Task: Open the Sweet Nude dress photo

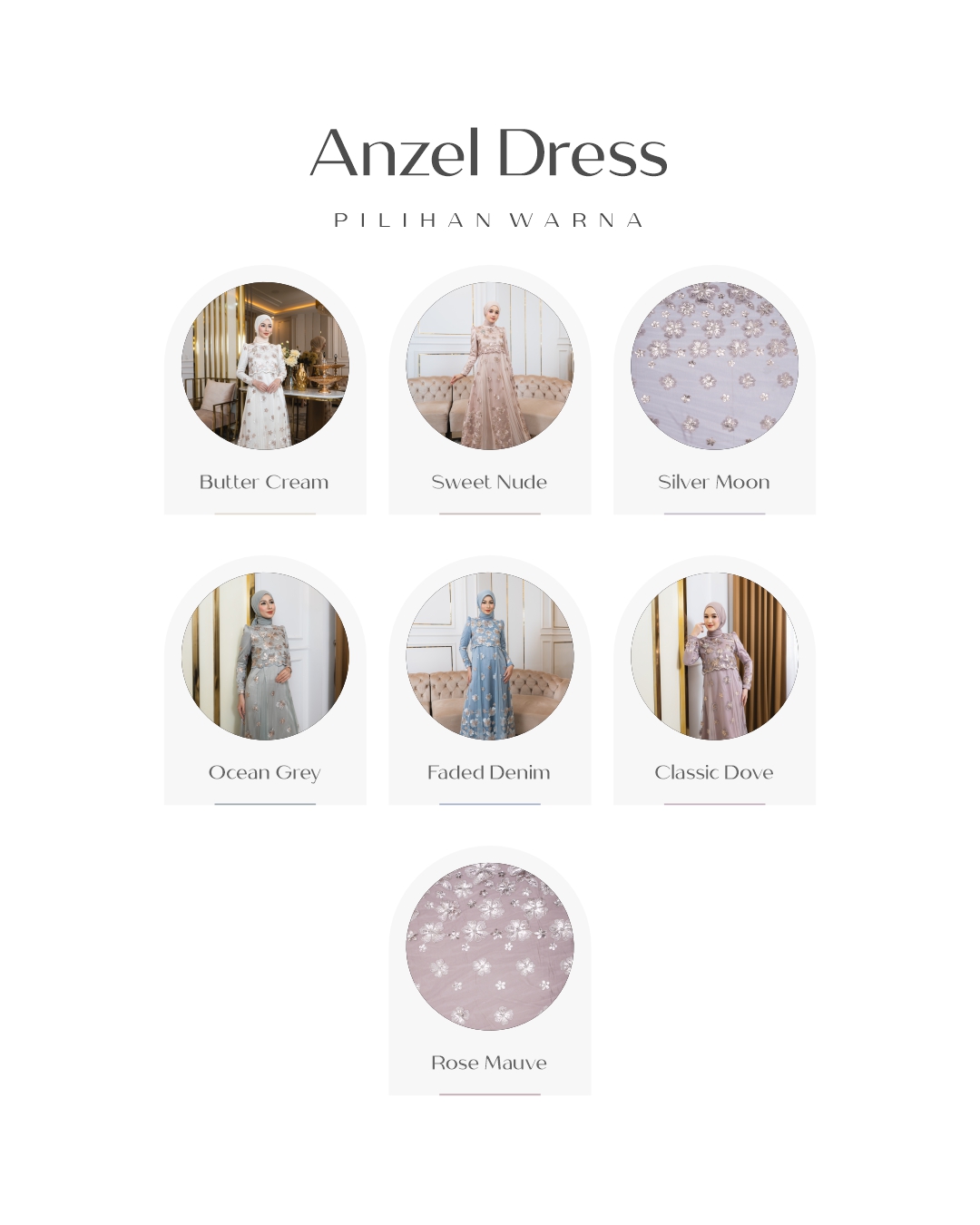Action: [x=490, y=366]
